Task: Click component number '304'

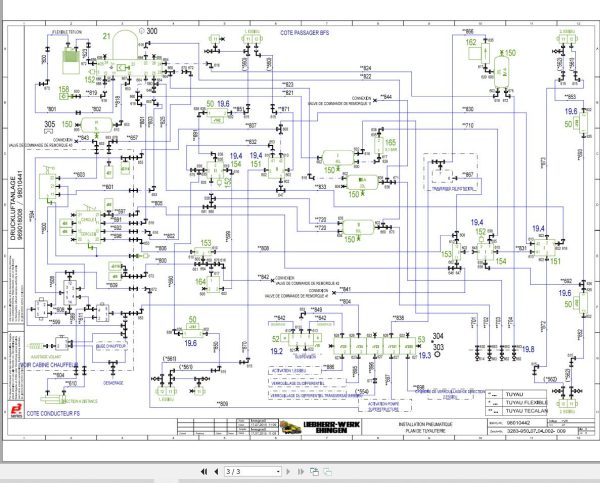Action: pos(438,336)
